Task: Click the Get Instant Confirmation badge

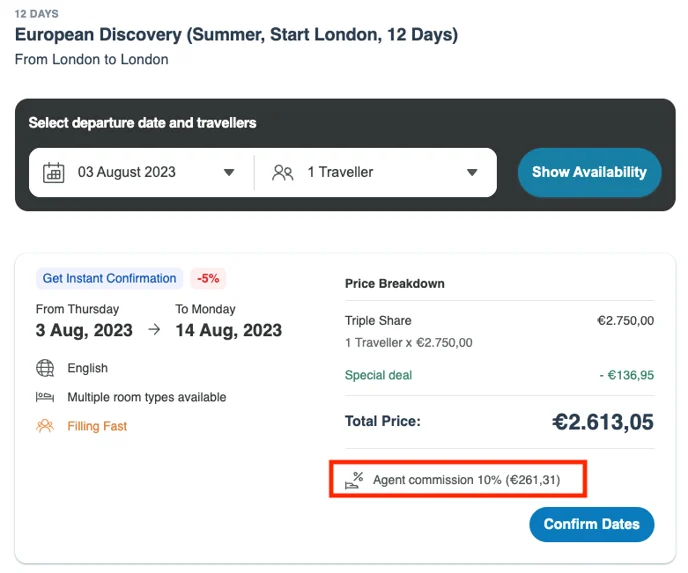Action: [x=109, y=278]
